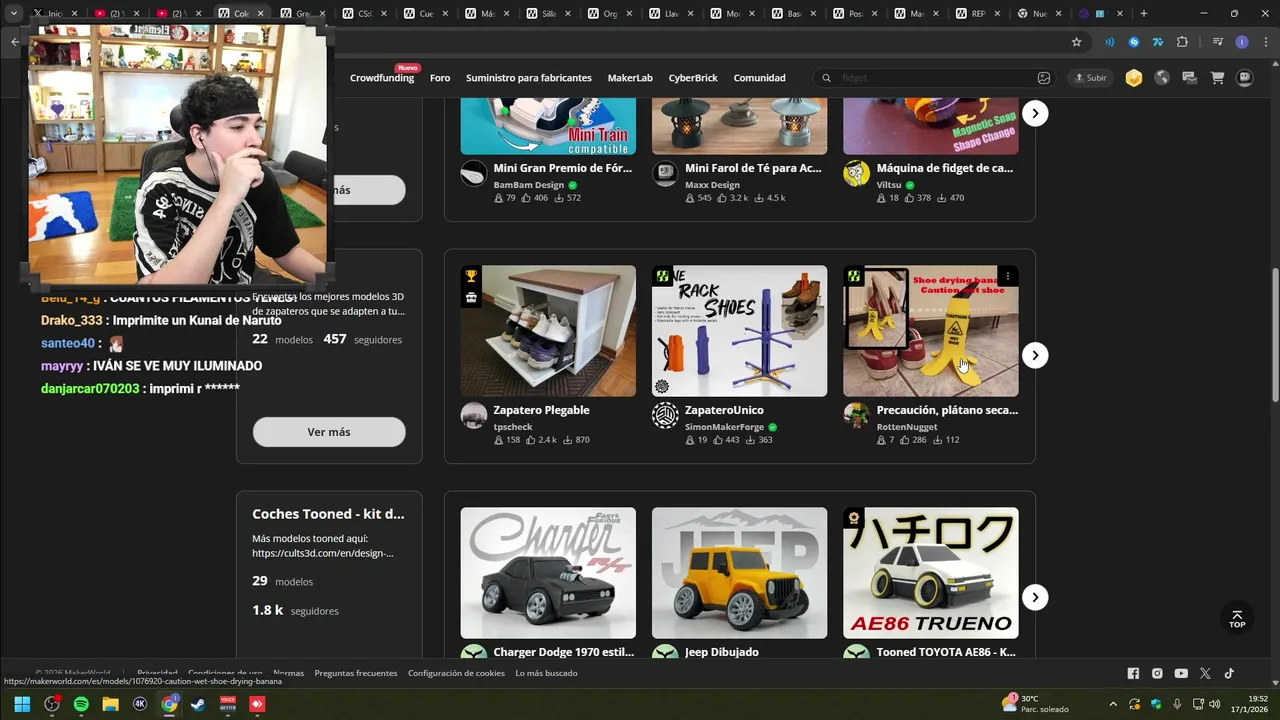1280x720 pixels.
Task: Open the messages chat icon
Action: [x=1189, y=78]
